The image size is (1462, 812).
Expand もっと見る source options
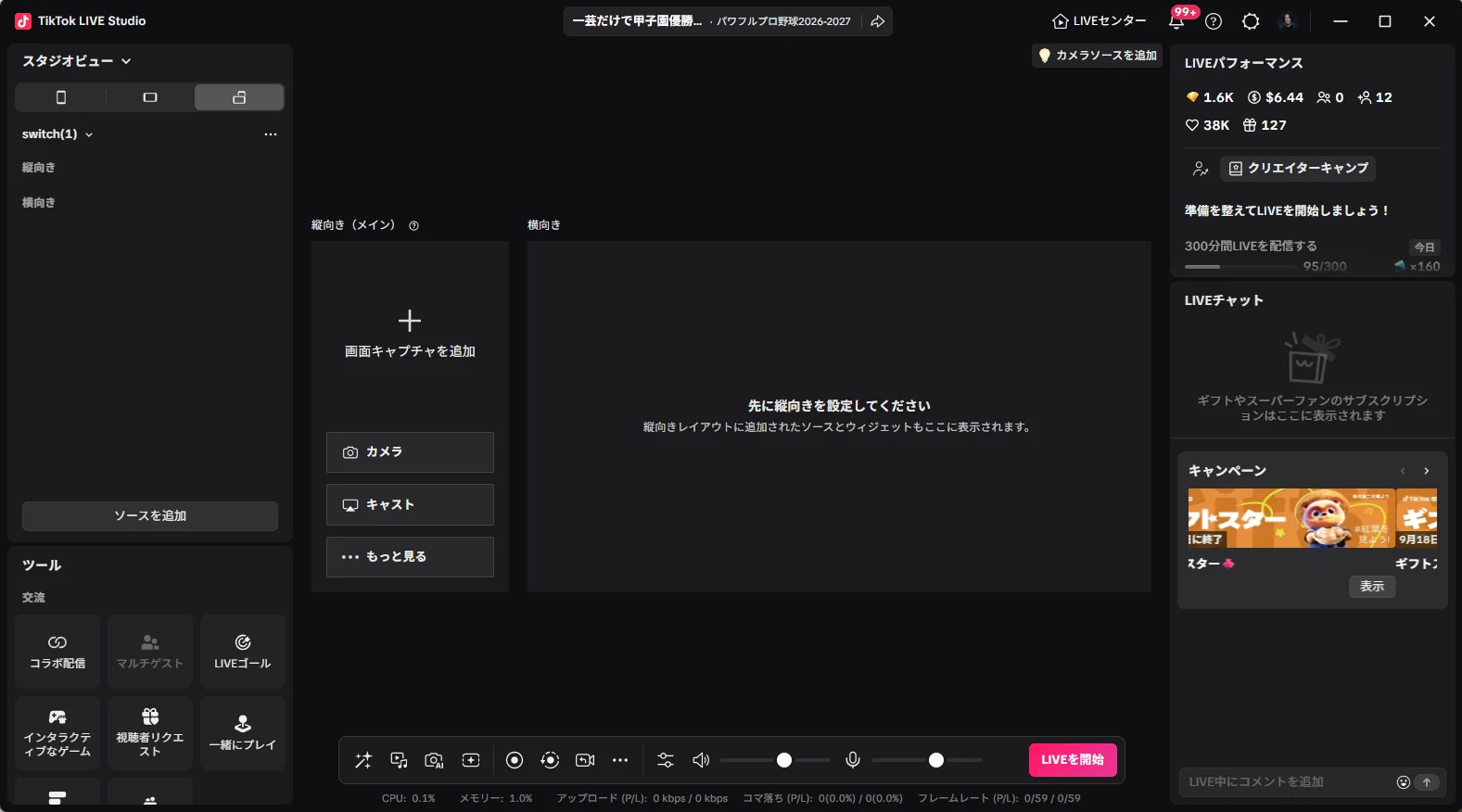410,557
